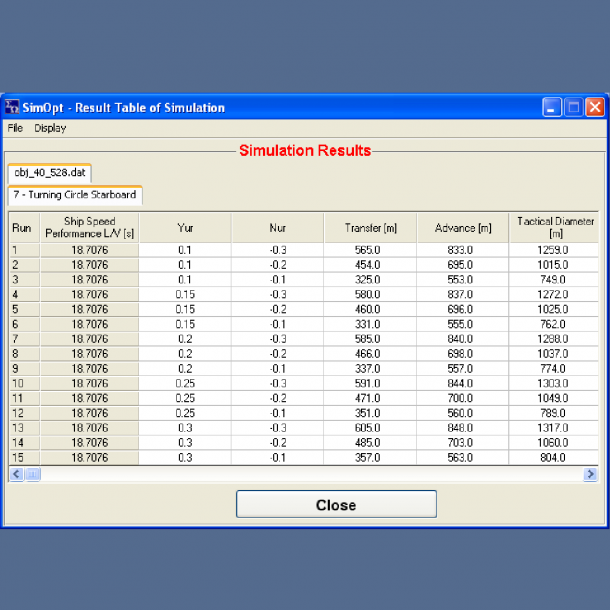Select the obj_40_528.dat tab
This screenshot has height=610, width=610.
tap(49, 172)
